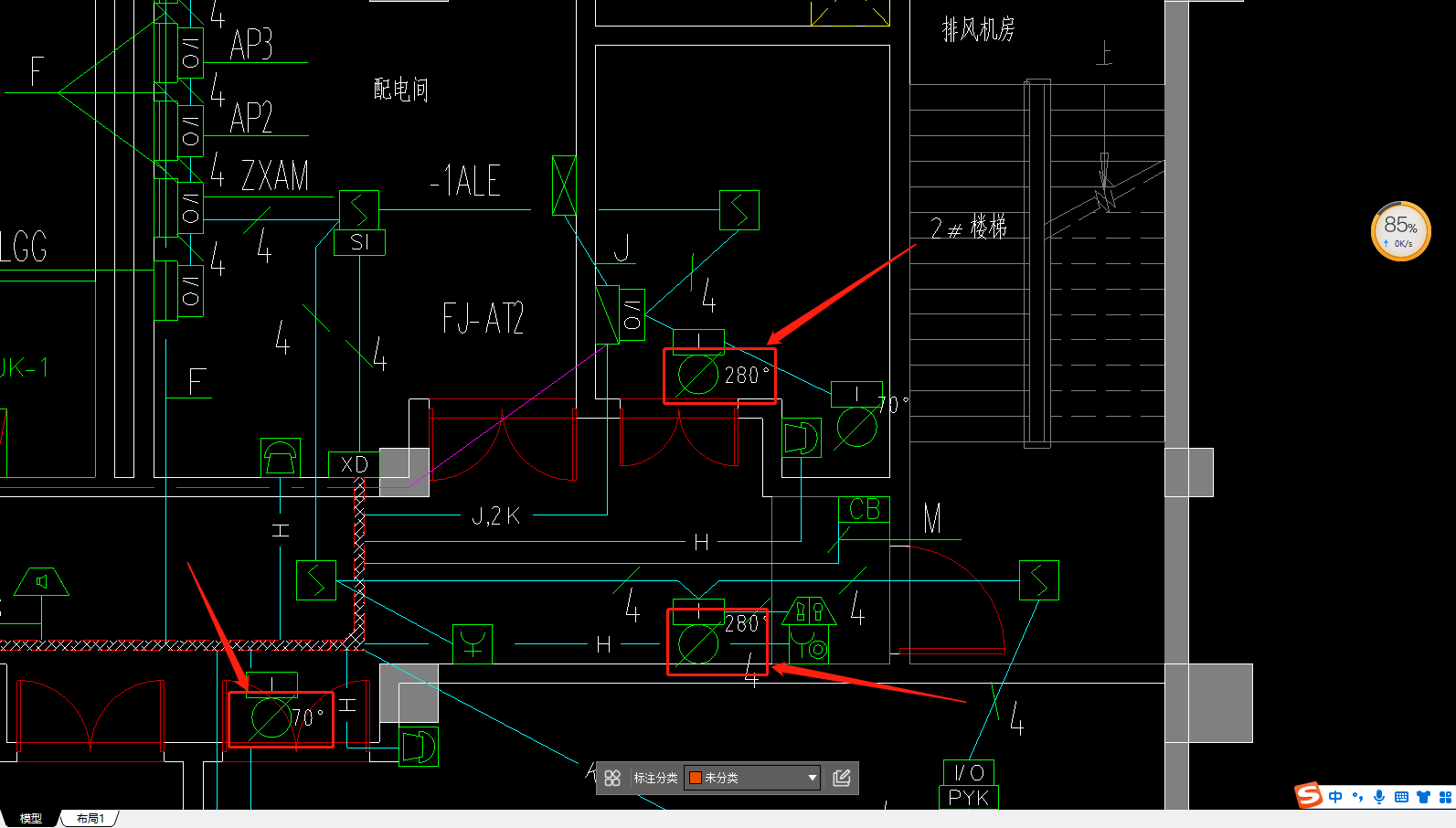Select the green speaker symbol at left edge
This screenshot has width=1456, height=828.
(42, 581)
